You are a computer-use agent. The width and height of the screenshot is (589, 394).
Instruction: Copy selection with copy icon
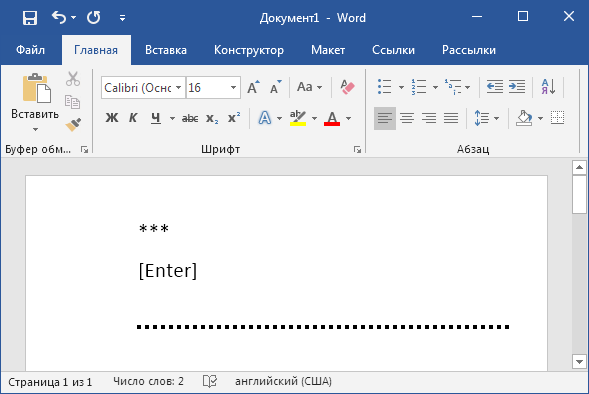click(x=72, y=102)
